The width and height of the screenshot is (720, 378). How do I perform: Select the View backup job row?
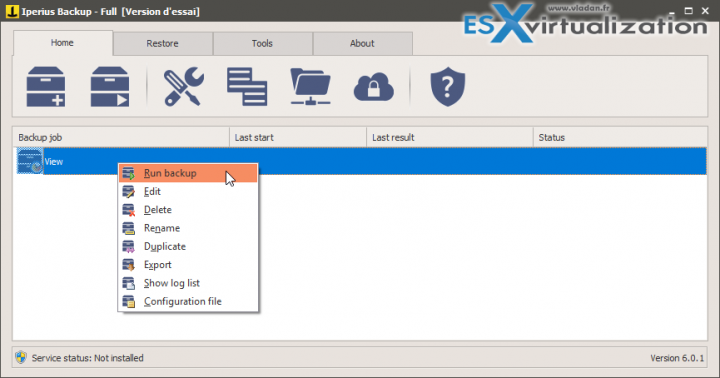tap(360, 161)
